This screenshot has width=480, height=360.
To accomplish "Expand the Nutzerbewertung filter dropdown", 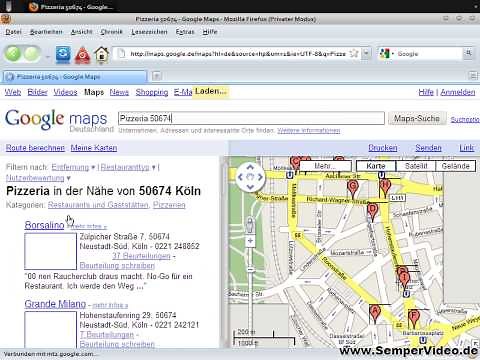I will 38,178.
